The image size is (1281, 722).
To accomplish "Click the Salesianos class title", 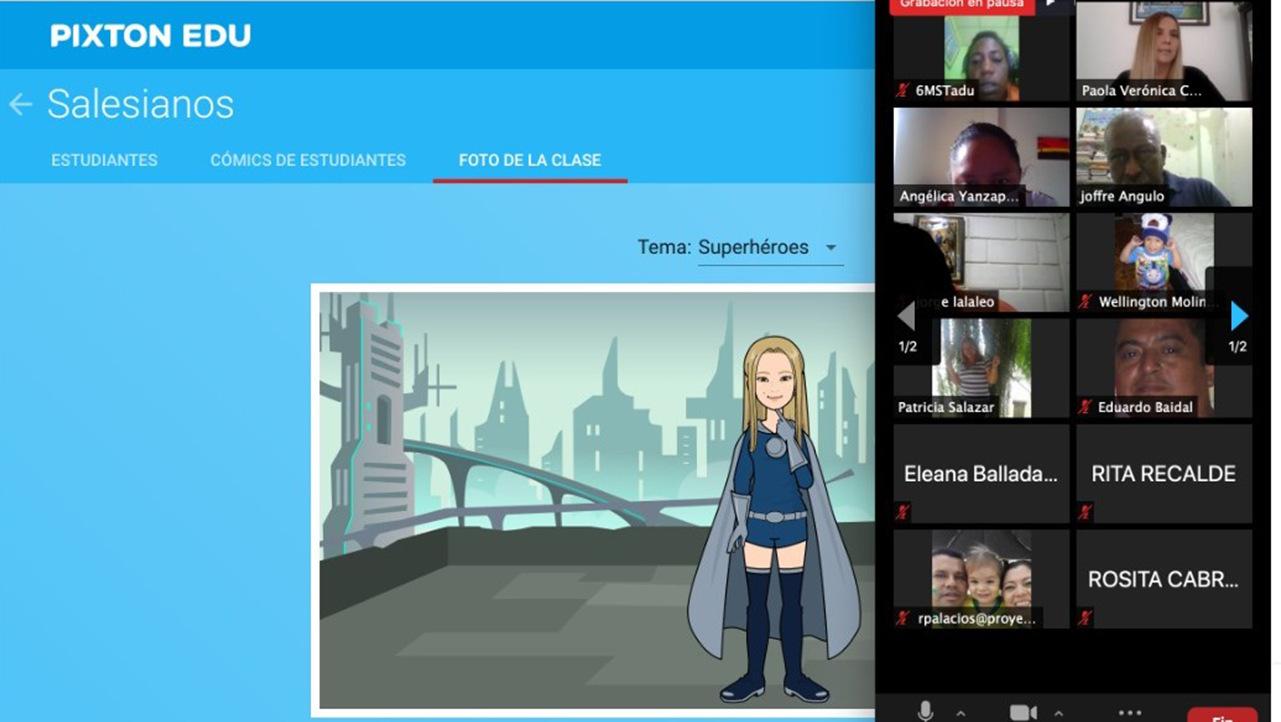I will click(x=140, y=104).
